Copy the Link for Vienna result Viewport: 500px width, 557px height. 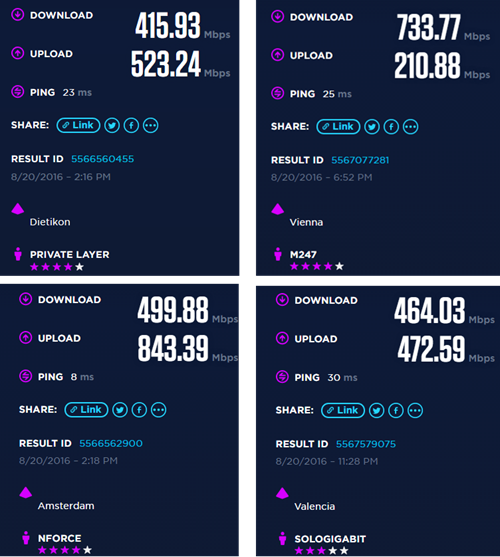(x=338, y=127)
